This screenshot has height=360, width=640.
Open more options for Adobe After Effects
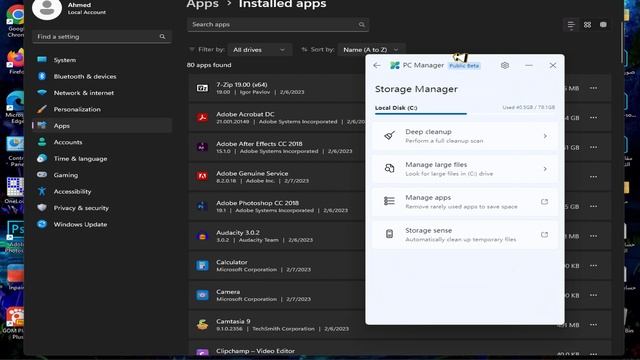coord(593,147)
